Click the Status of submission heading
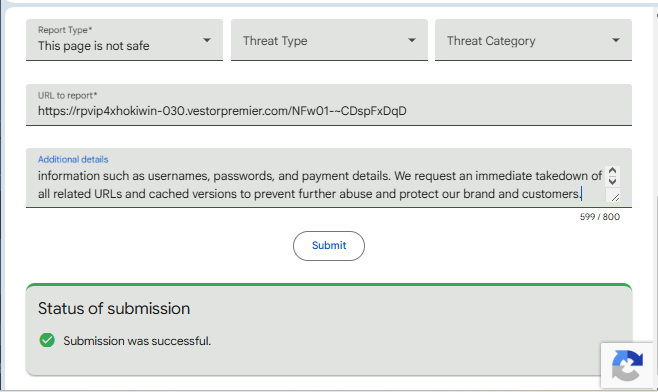658x392 pixels. click(114, 308)
